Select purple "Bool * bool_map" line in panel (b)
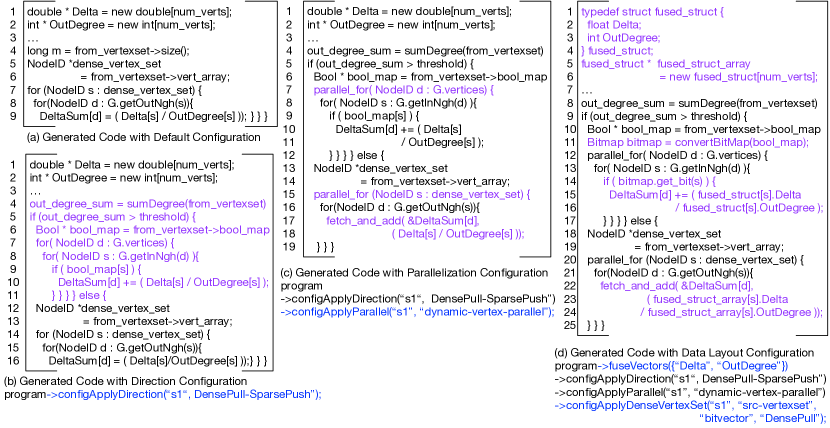This screenshot has height=428, width=830. (x=152, y=230)
